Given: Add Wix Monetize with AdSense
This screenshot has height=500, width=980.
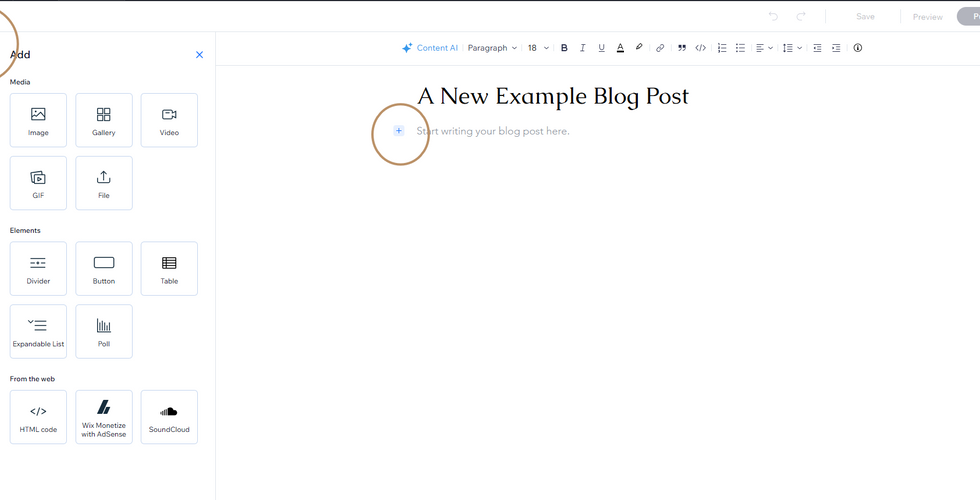Looking at the screenshot, I should point(104,418).
